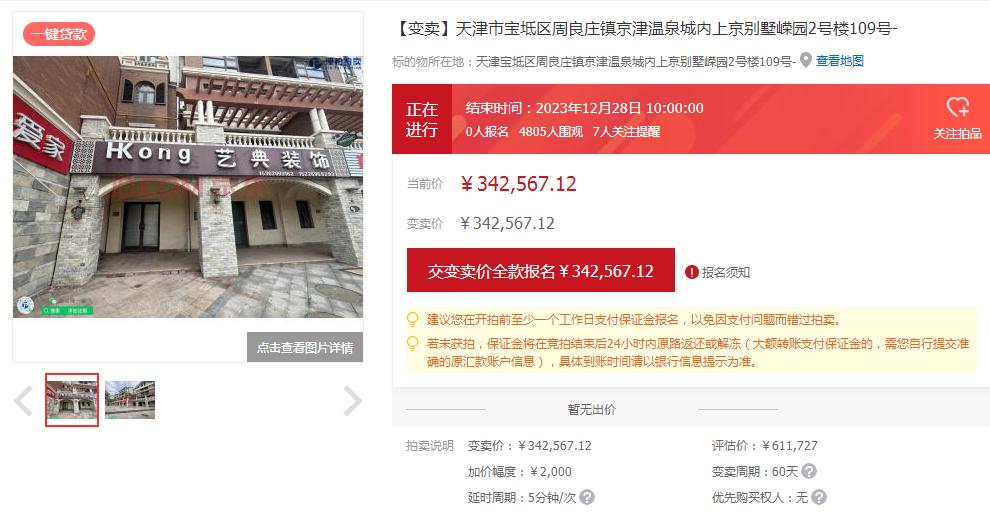The image size is (990, 512).
Task: Click the second lightbulb tip icon
Action: [413, 344]
